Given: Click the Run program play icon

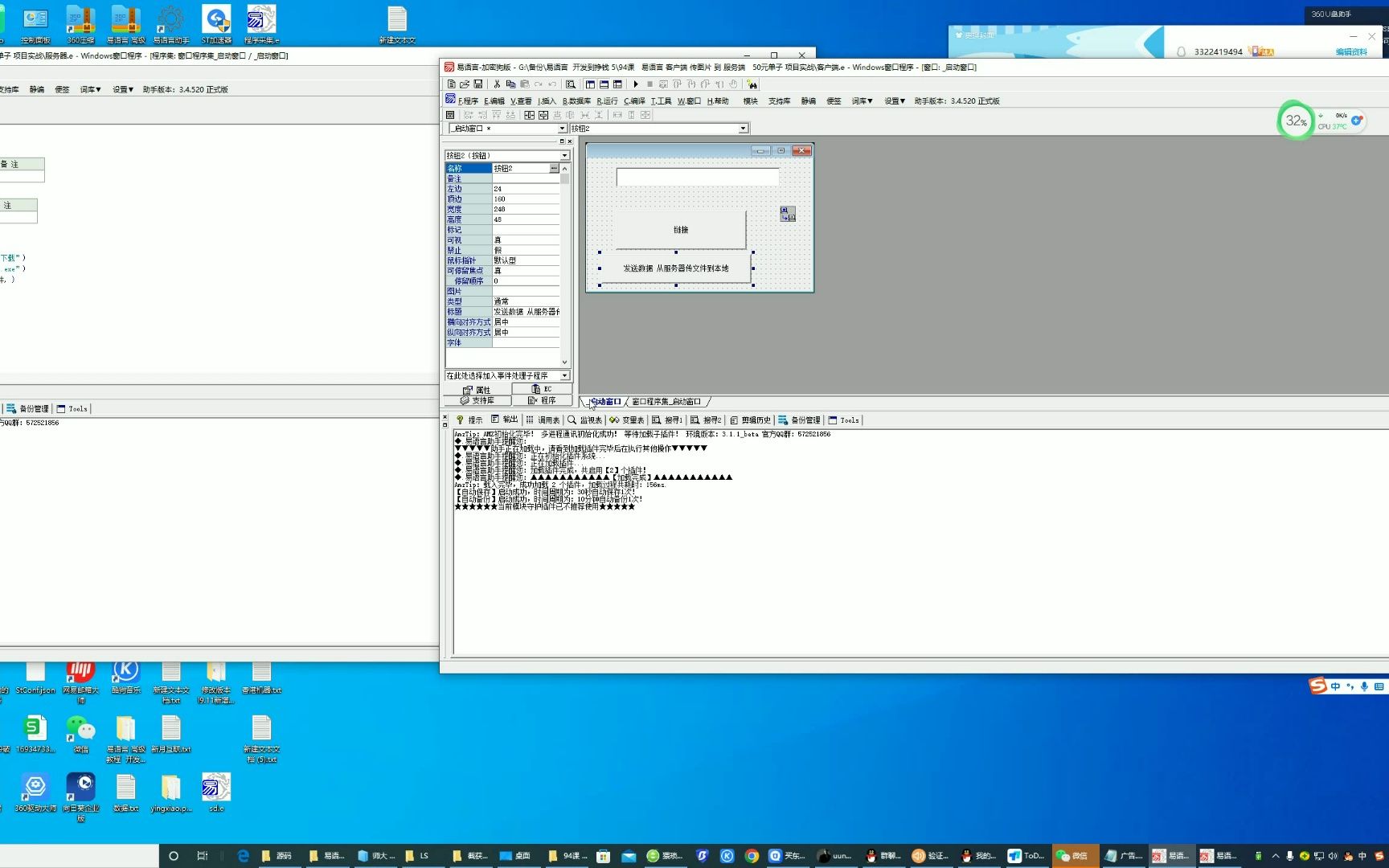Looking at the screenshot, I should [x=636, y=84].
